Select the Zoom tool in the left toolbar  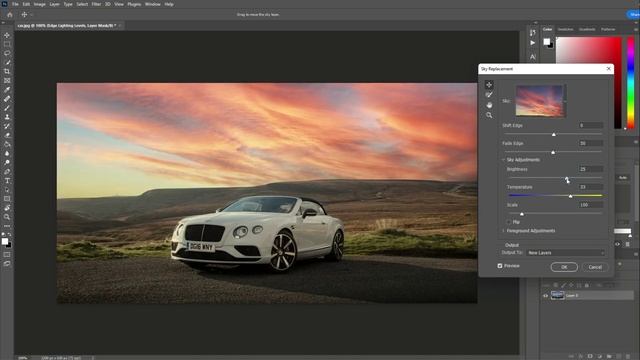tap(7, 217)
